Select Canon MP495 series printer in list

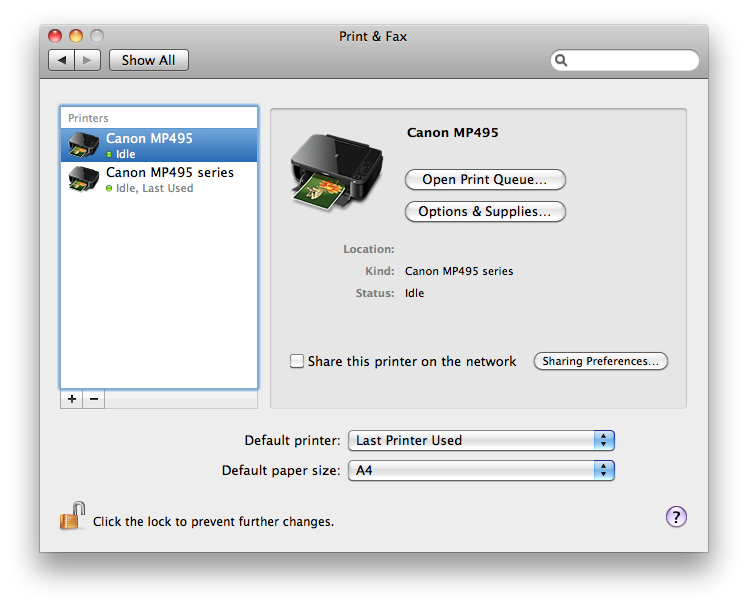(159, 179)
